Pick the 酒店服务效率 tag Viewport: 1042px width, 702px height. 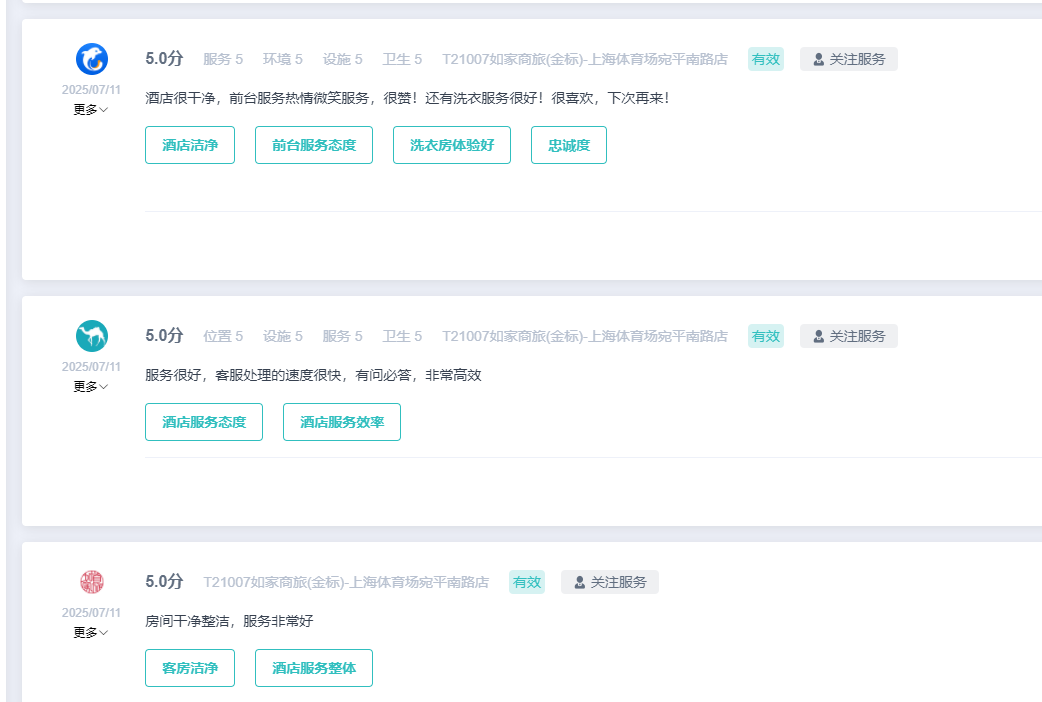click(x=342, y=422)
